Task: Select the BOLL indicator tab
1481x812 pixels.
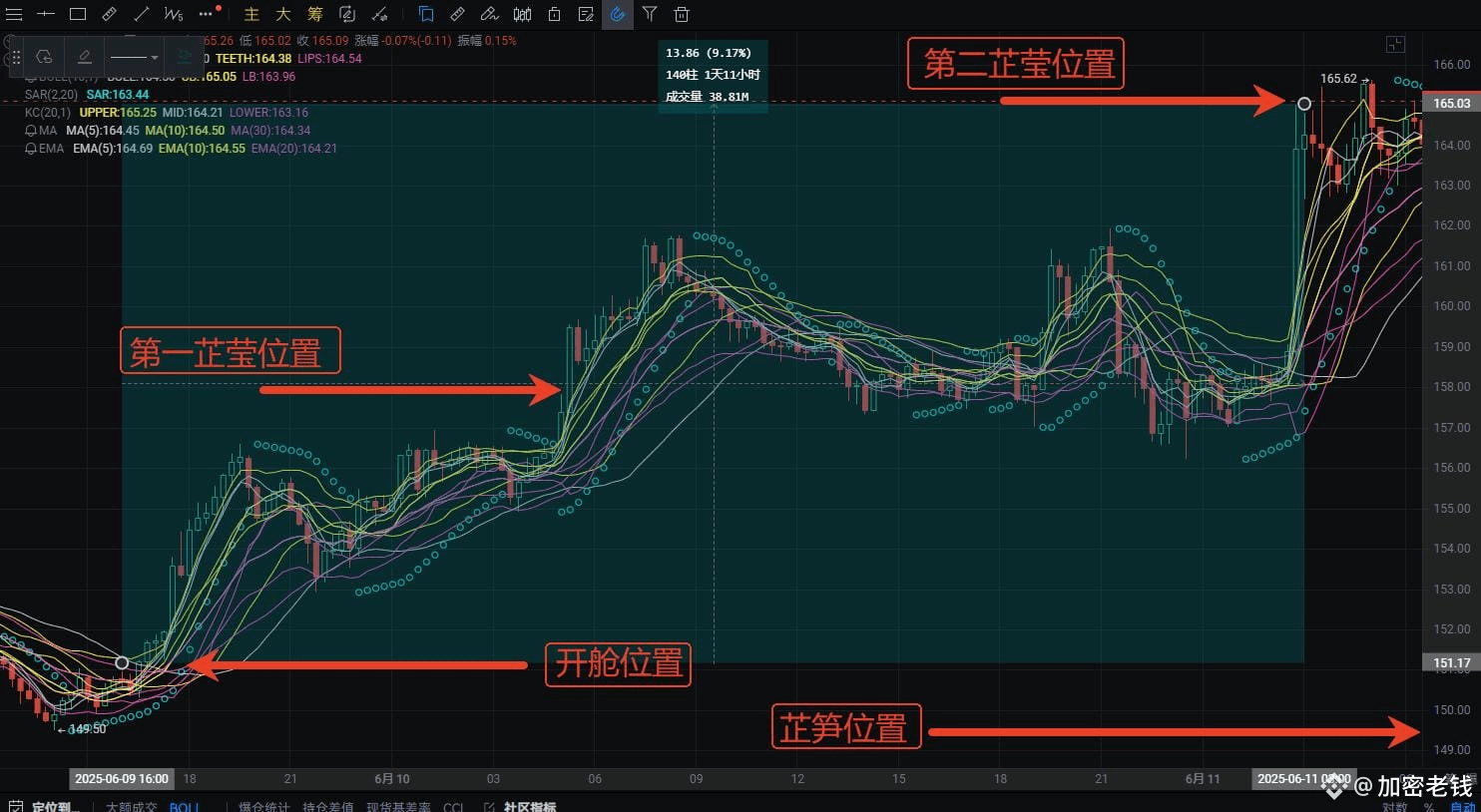Action: click(x=184, y=807)
